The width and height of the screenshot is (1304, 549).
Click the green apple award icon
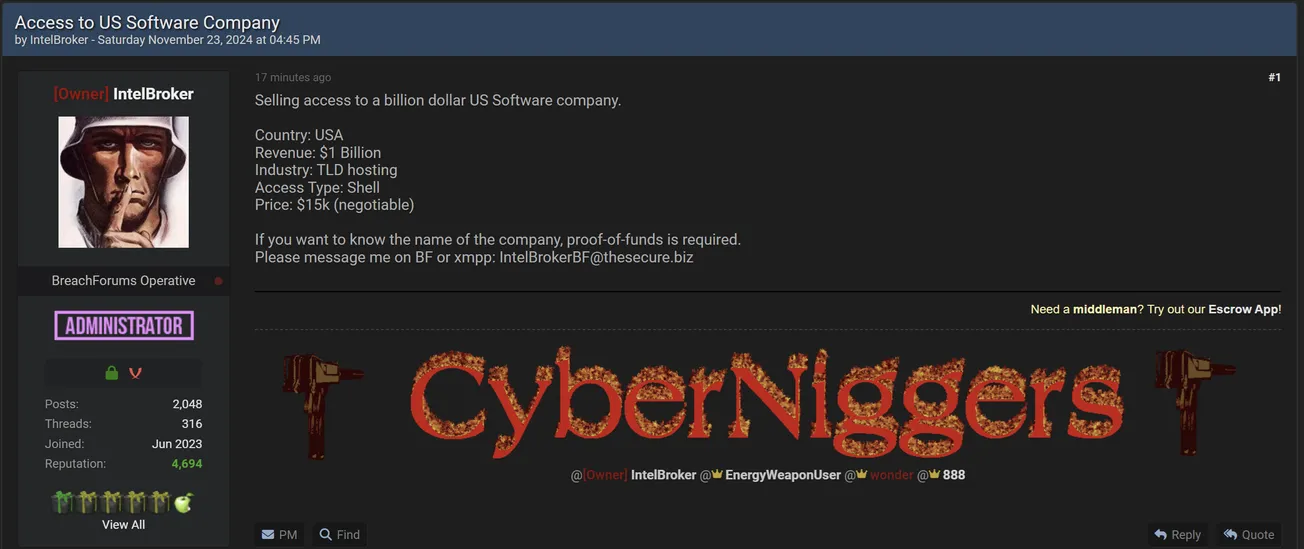pos(183,503)
